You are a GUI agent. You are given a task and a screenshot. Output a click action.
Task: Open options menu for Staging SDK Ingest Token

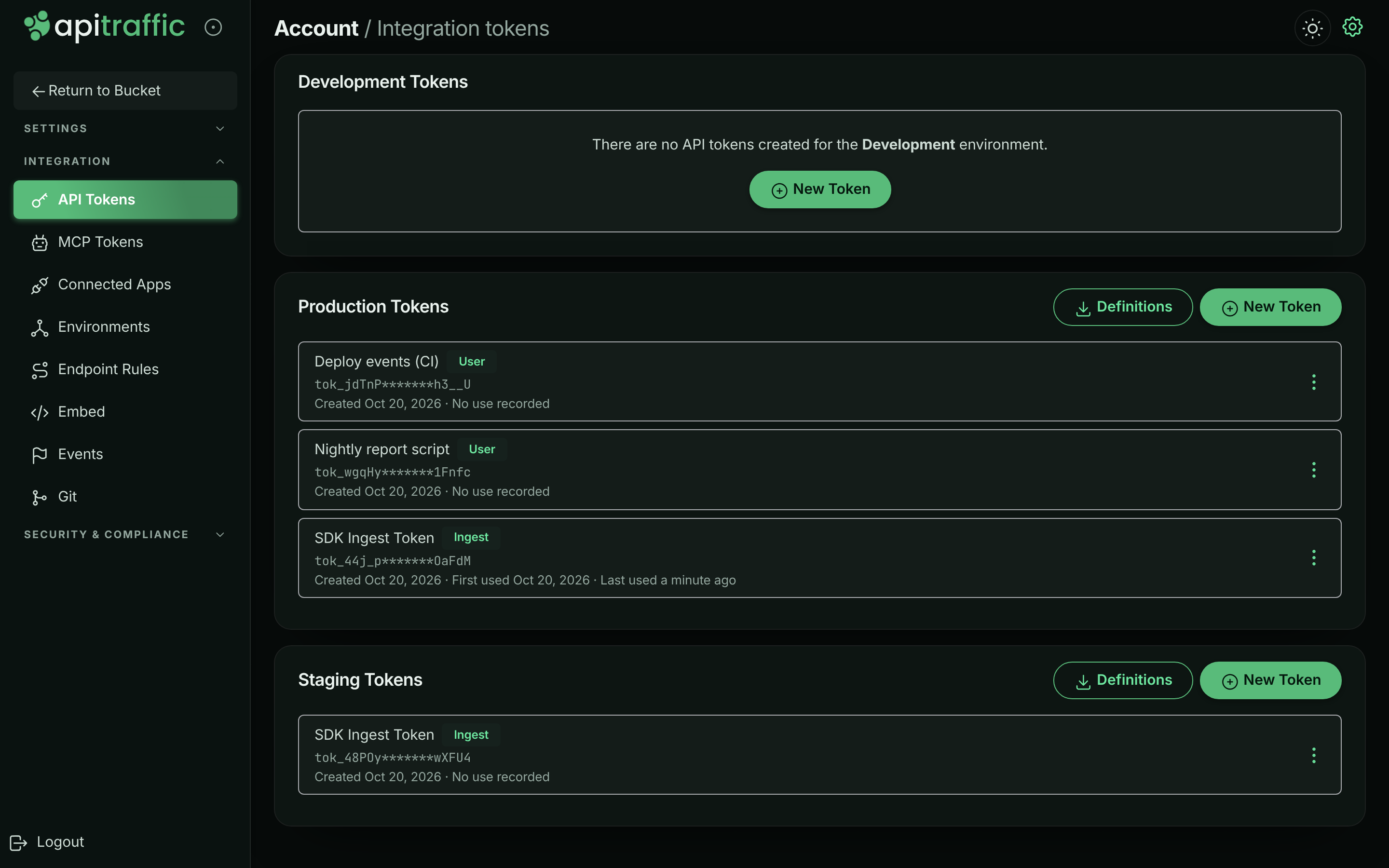(x=1313, y=756)
